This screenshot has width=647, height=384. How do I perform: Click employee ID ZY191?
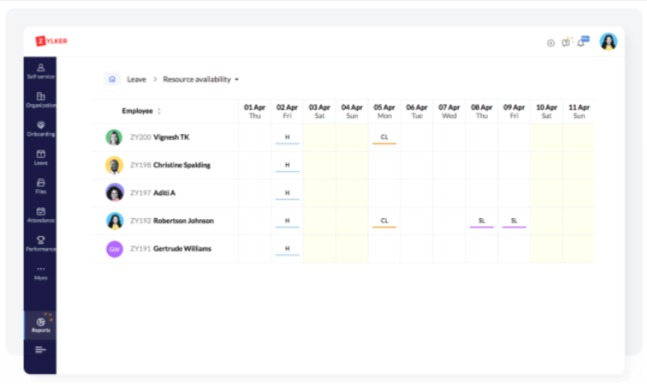tap(140, 248)
